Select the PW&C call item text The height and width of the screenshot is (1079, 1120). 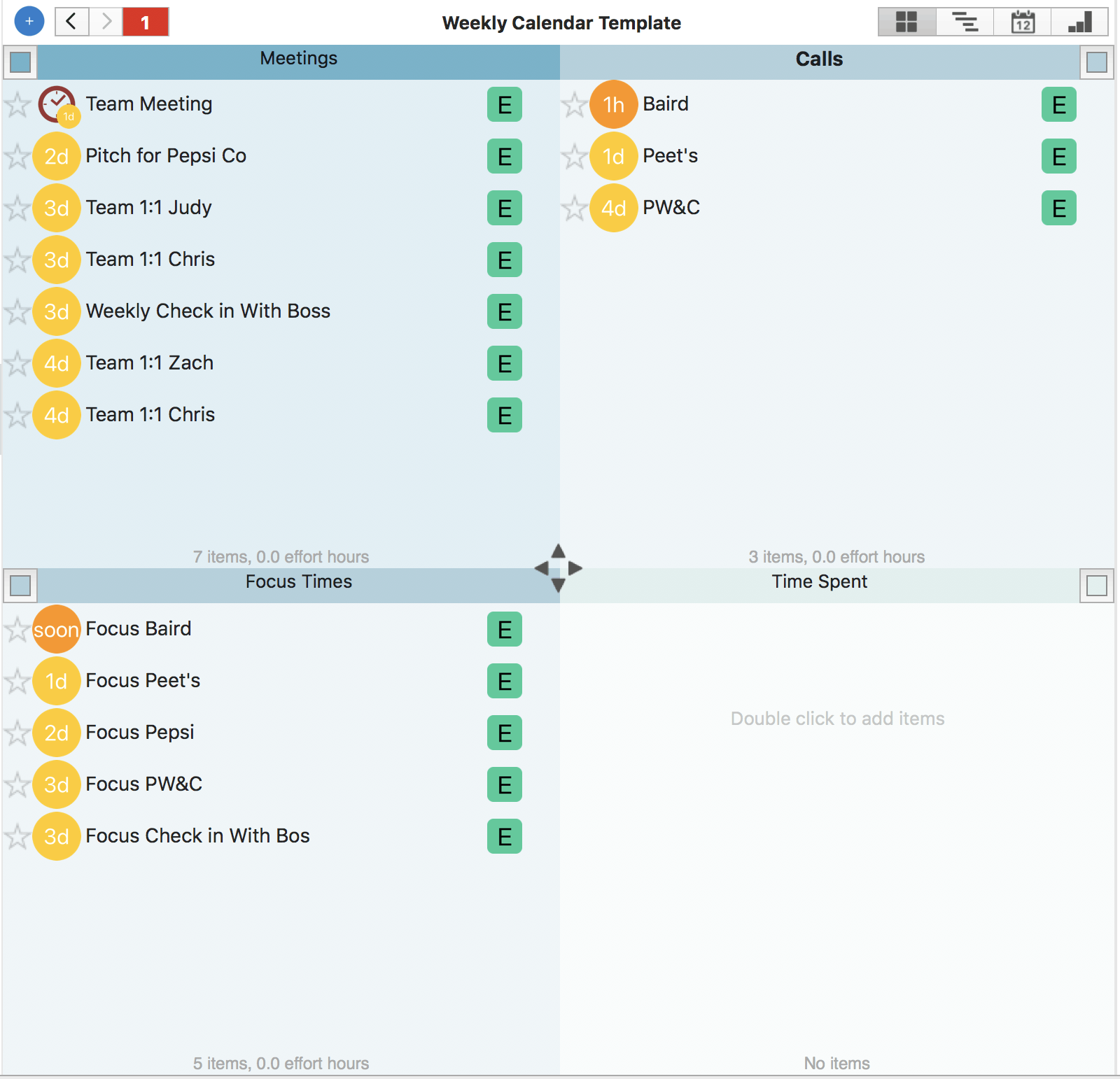tap(671, 208)
